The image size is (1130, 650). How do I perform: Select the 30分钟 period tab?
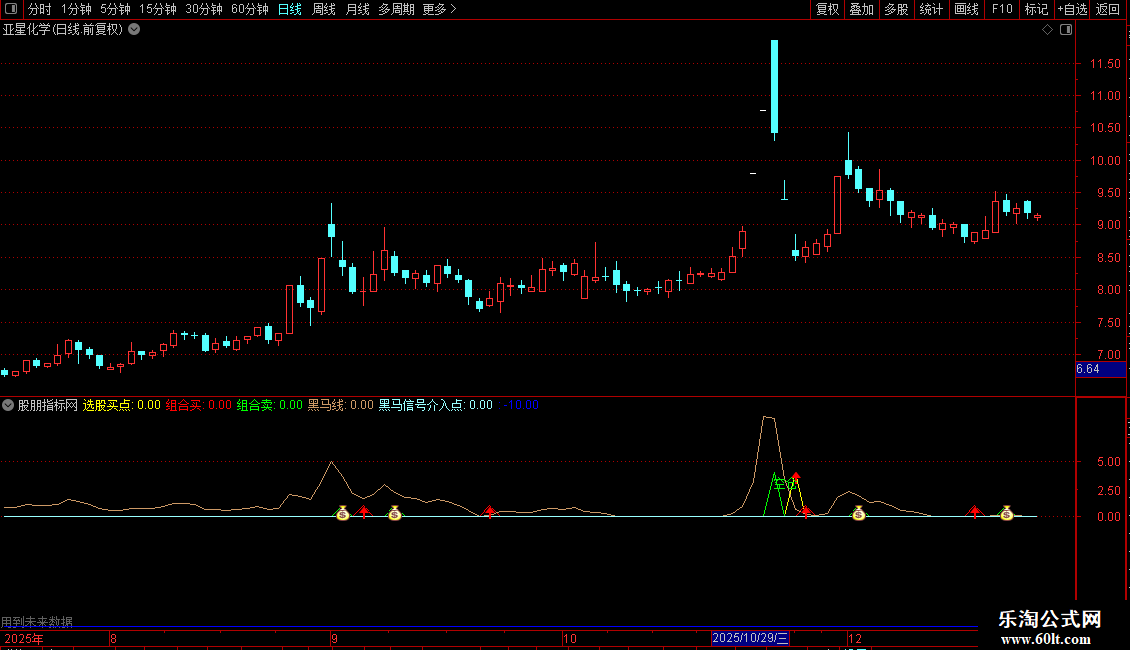(x=204, y=9)
